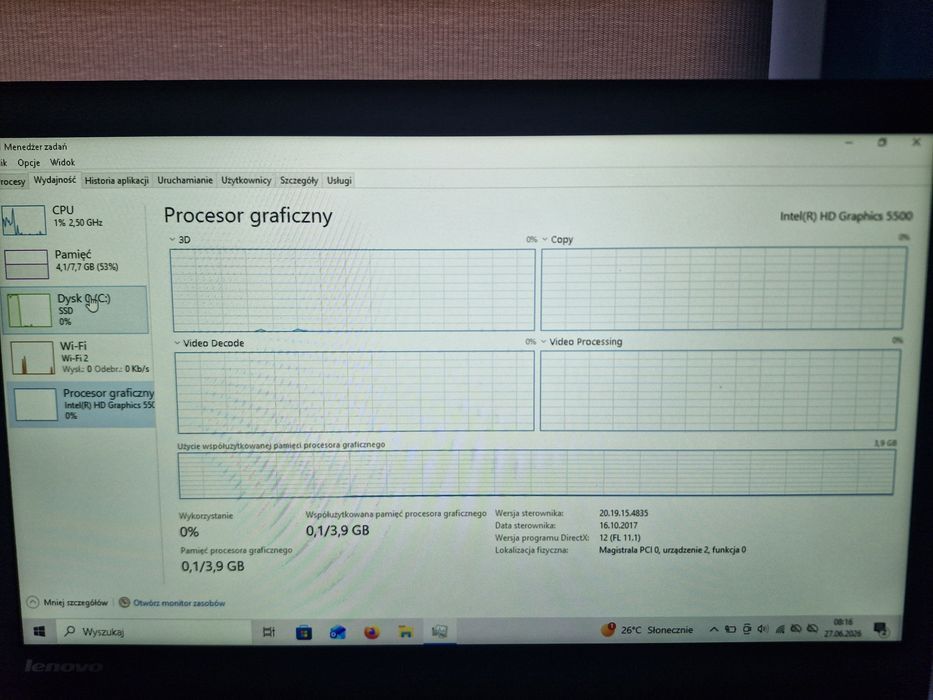Click the Wykorzystanie 0% value
This screenshot has height=700, width=933.
189,532
